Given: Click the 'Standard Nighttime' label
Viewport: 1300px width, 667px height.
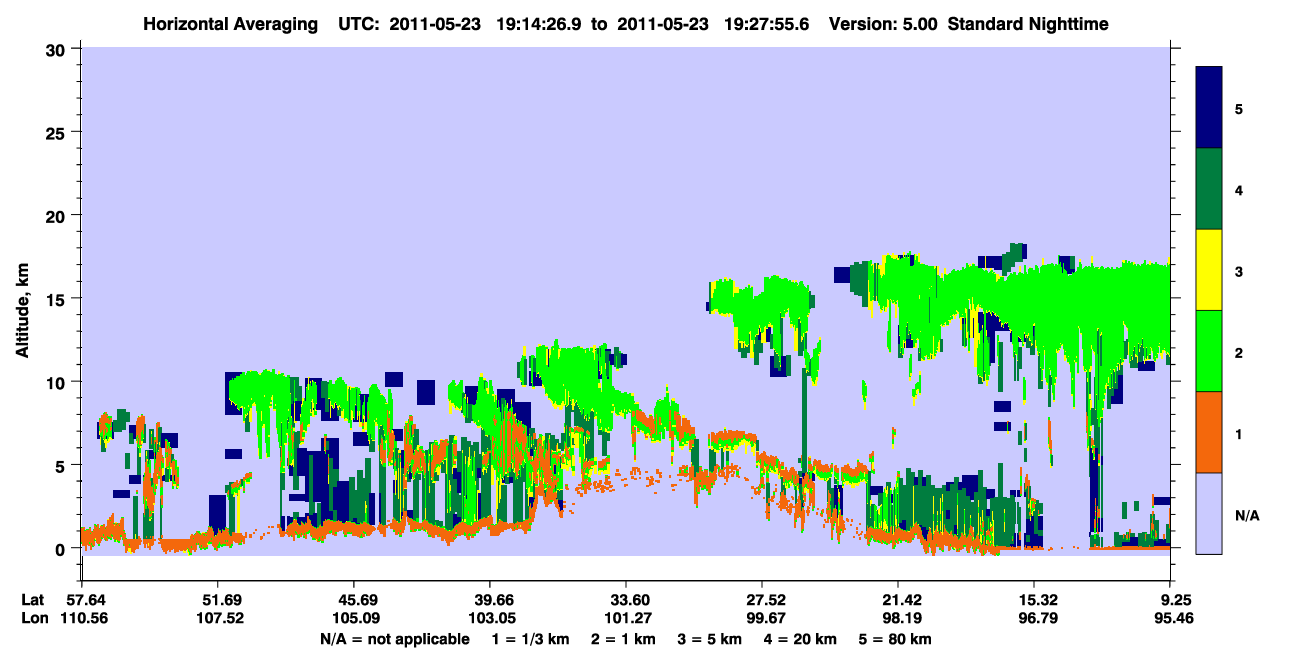Looking at the screenshot, I should [1027, 24].
